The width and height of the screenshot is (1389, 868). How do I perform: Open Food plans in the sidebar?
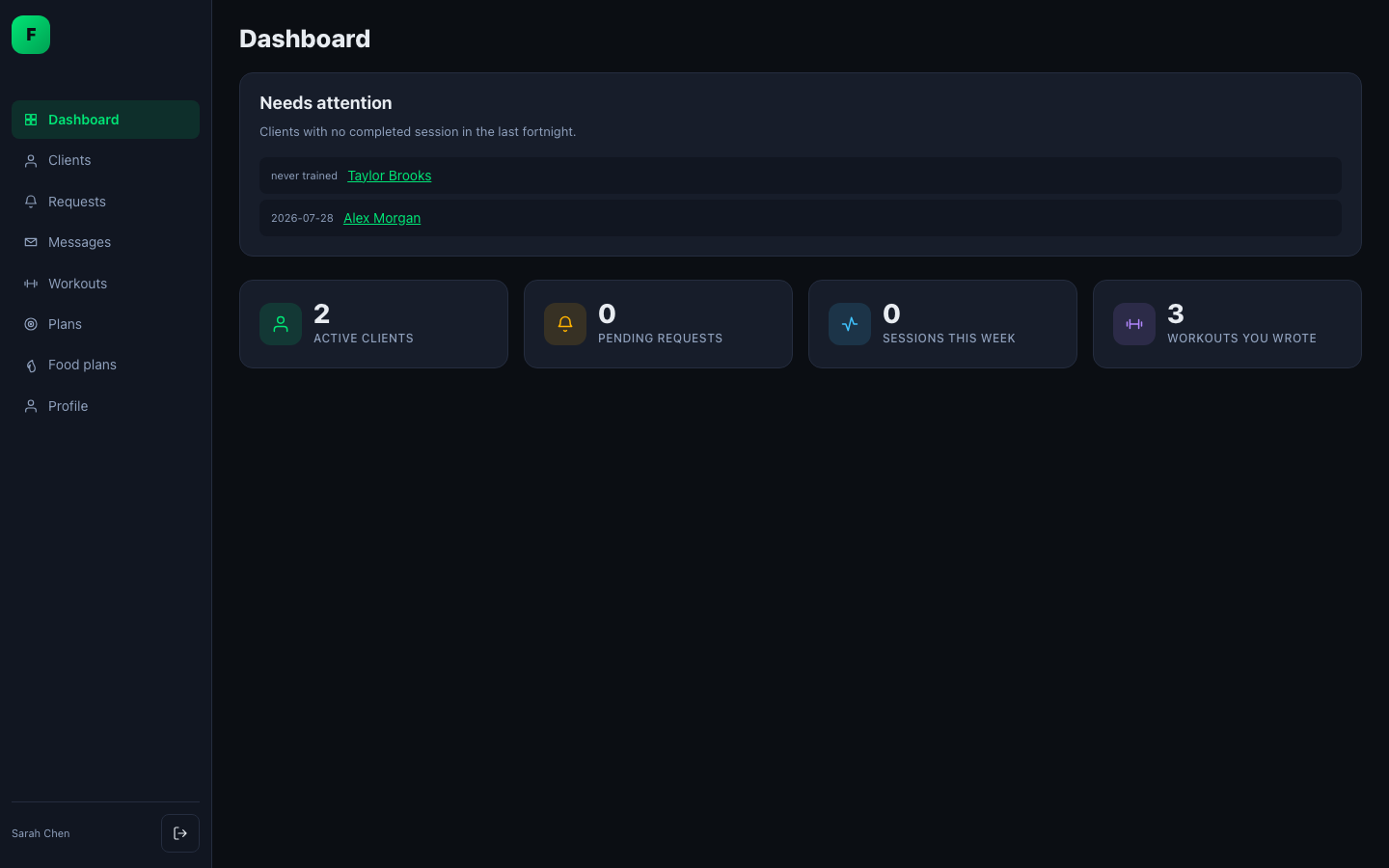coord(105,366)
